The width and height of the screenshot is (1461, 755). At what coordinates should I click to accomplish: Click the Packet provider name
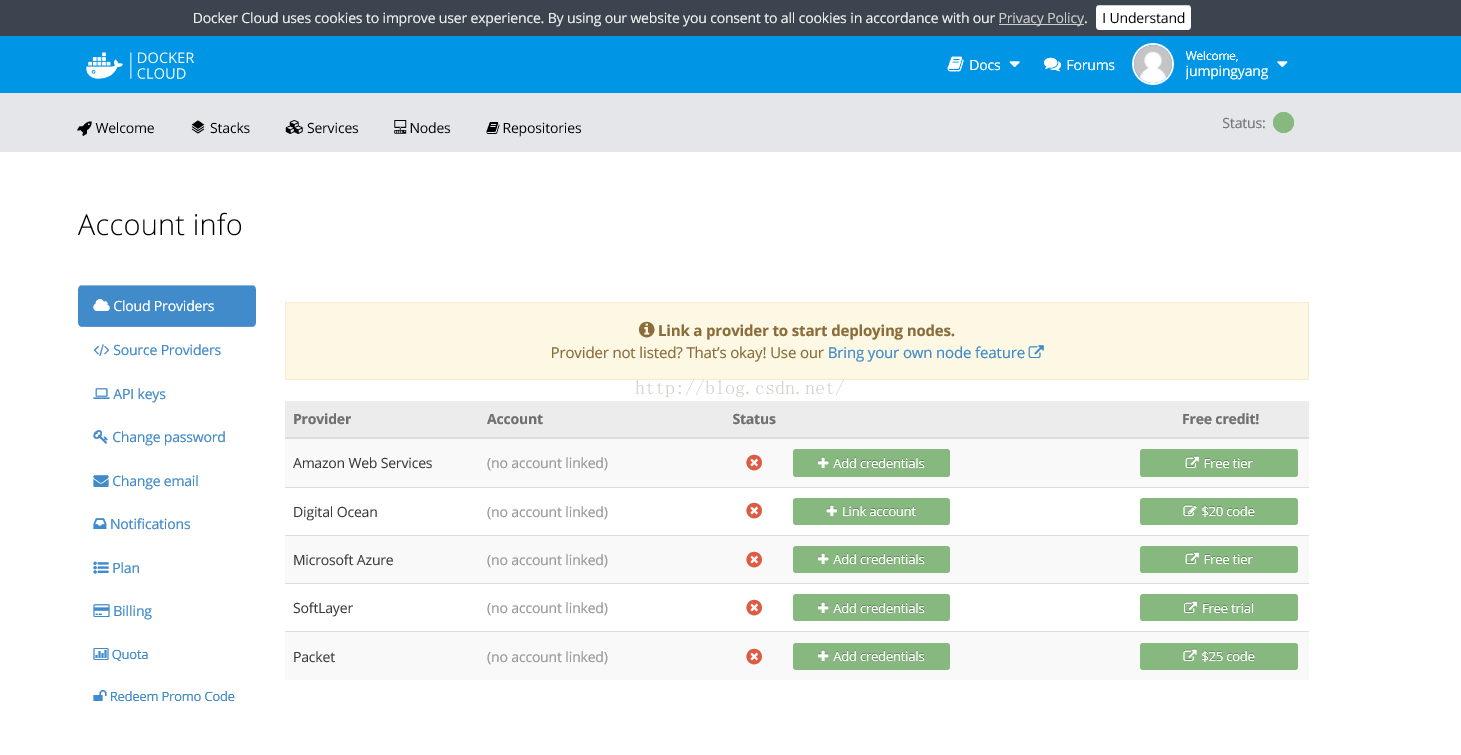314,657
